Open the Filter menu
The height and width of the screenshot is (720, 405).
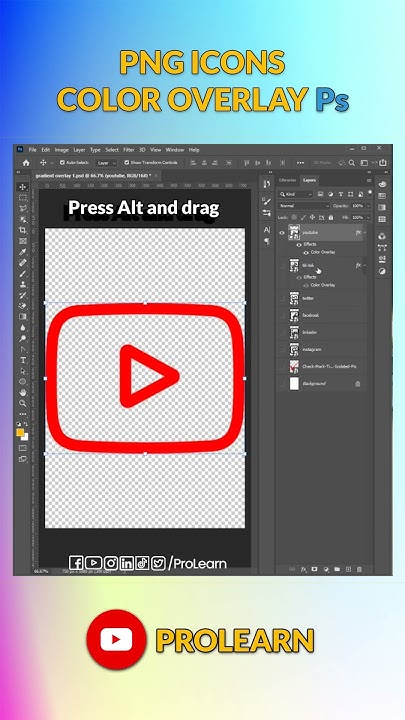(x=129, y=150)
